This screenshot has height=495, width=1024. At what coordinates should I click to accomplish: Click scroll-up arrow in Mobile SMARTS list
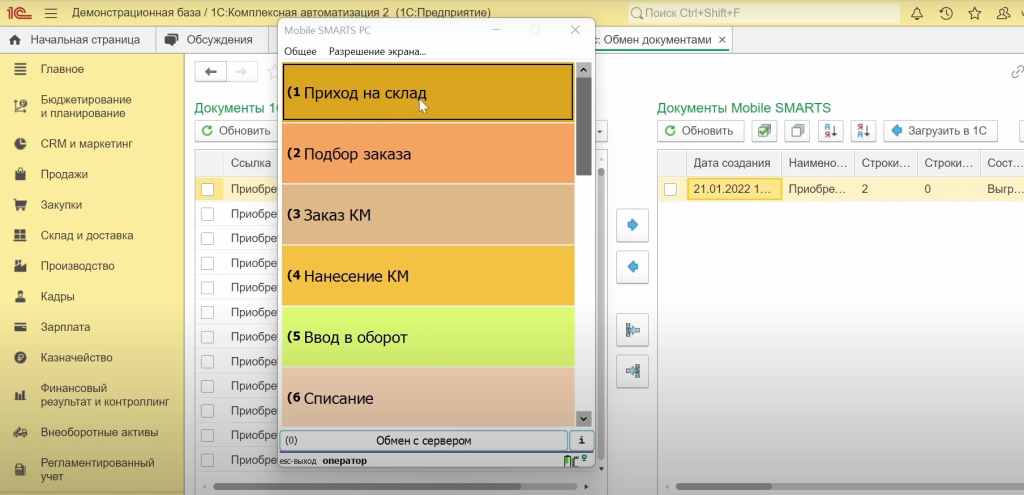tap(584, 69)
